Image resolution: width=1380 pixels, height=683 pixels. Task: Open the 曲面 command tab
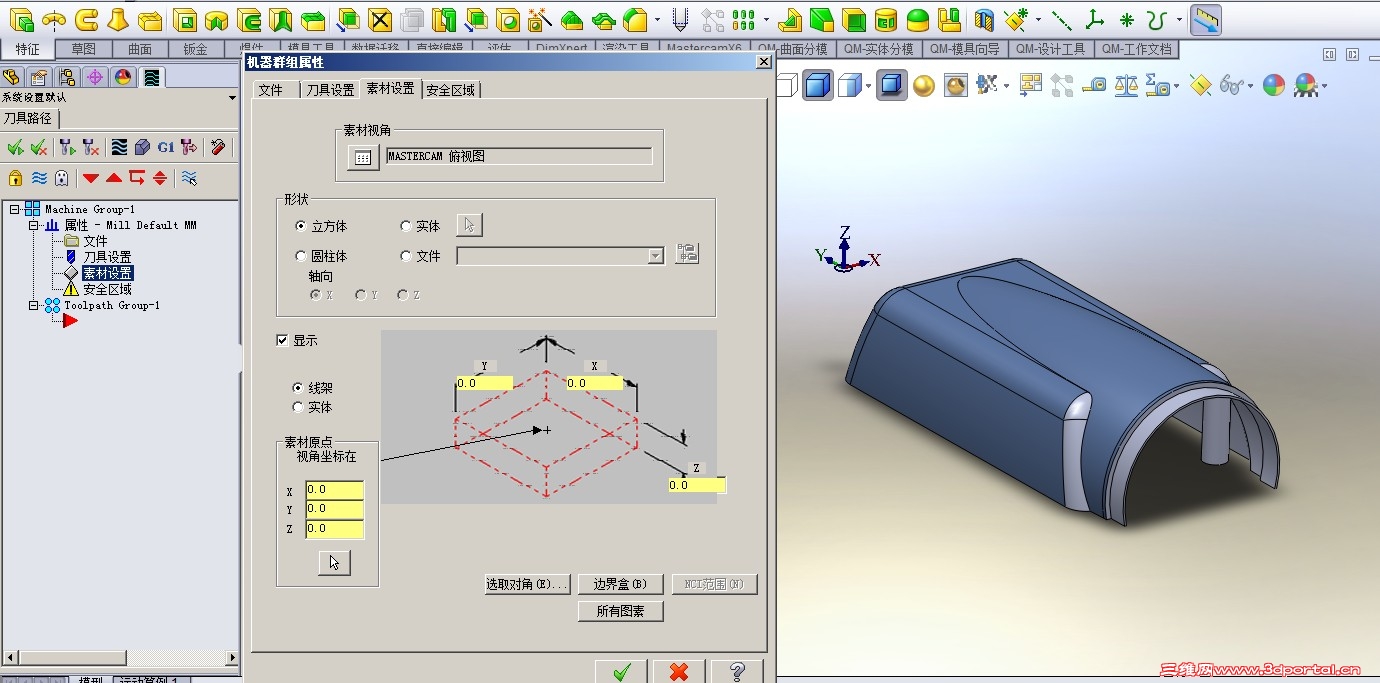140,49
